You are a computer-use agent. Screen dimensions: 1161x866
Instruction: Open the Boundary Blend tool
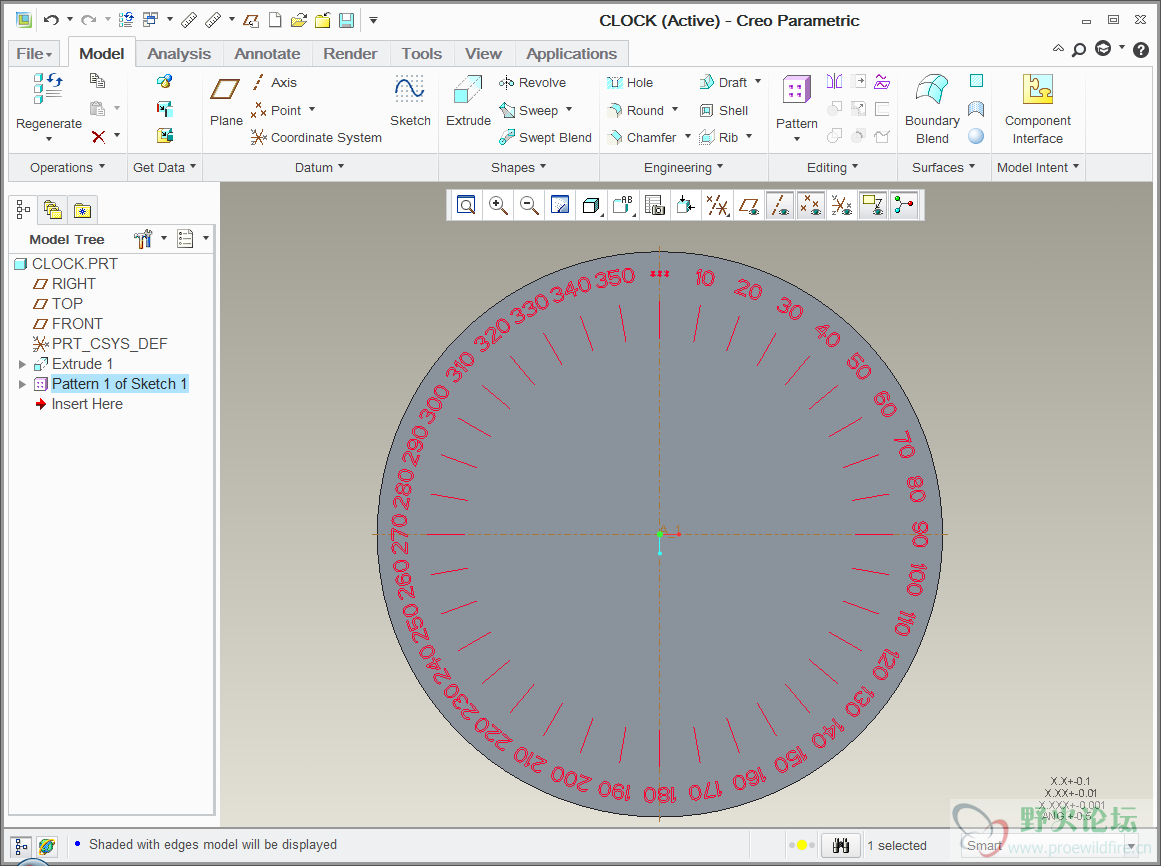pyautogui.click(x=932, y=109)
